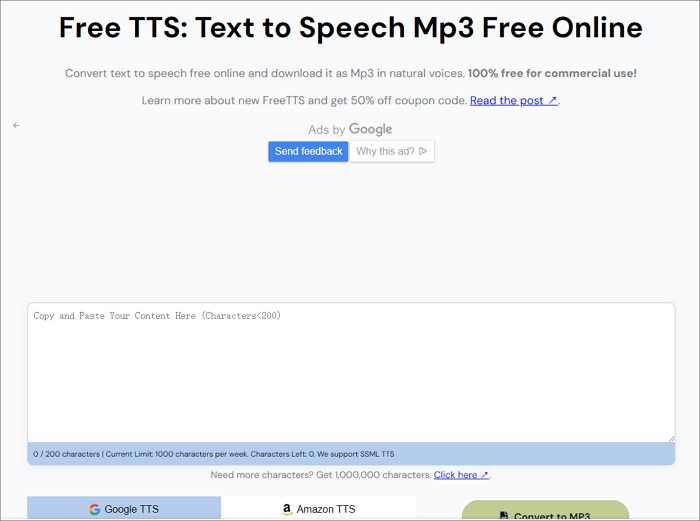Click the Google wordmark in Ads by Google
Image resolution: width=700 pixels, height=521 pixels.
point(370,129)
